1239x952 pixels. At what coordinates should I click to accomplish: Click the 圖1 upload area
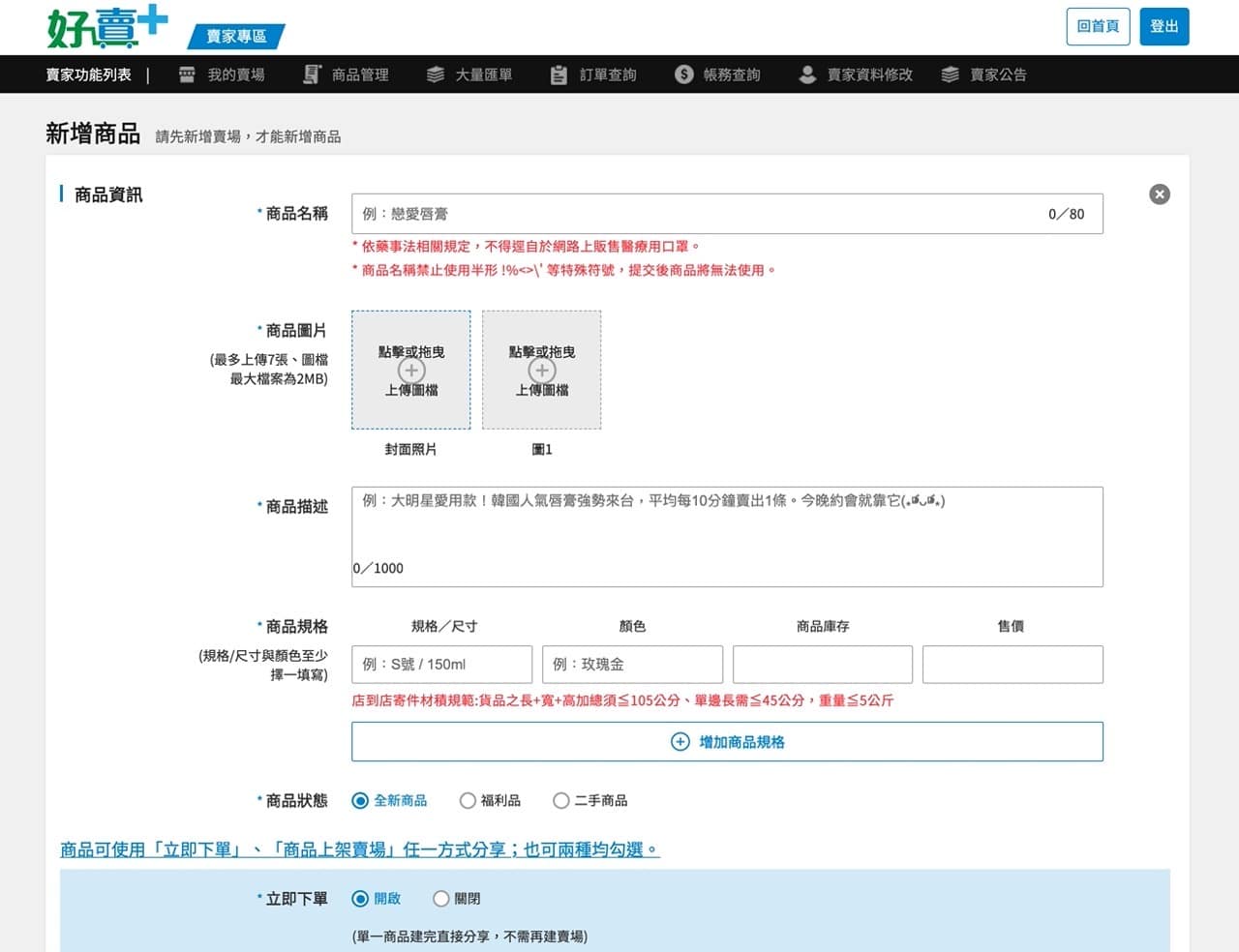pyautogui.click(x=542, y=370)
